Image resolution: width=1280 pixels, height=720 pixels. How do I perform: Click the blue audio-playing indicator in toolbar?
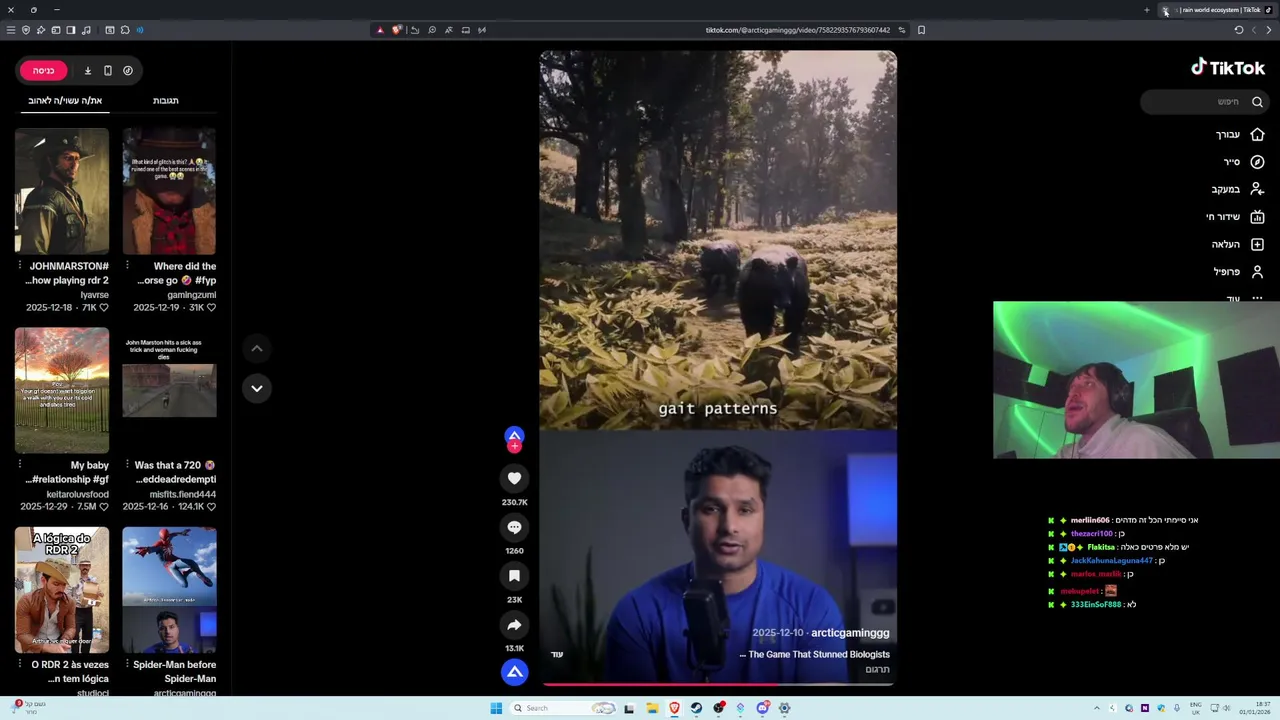[139, 30]
